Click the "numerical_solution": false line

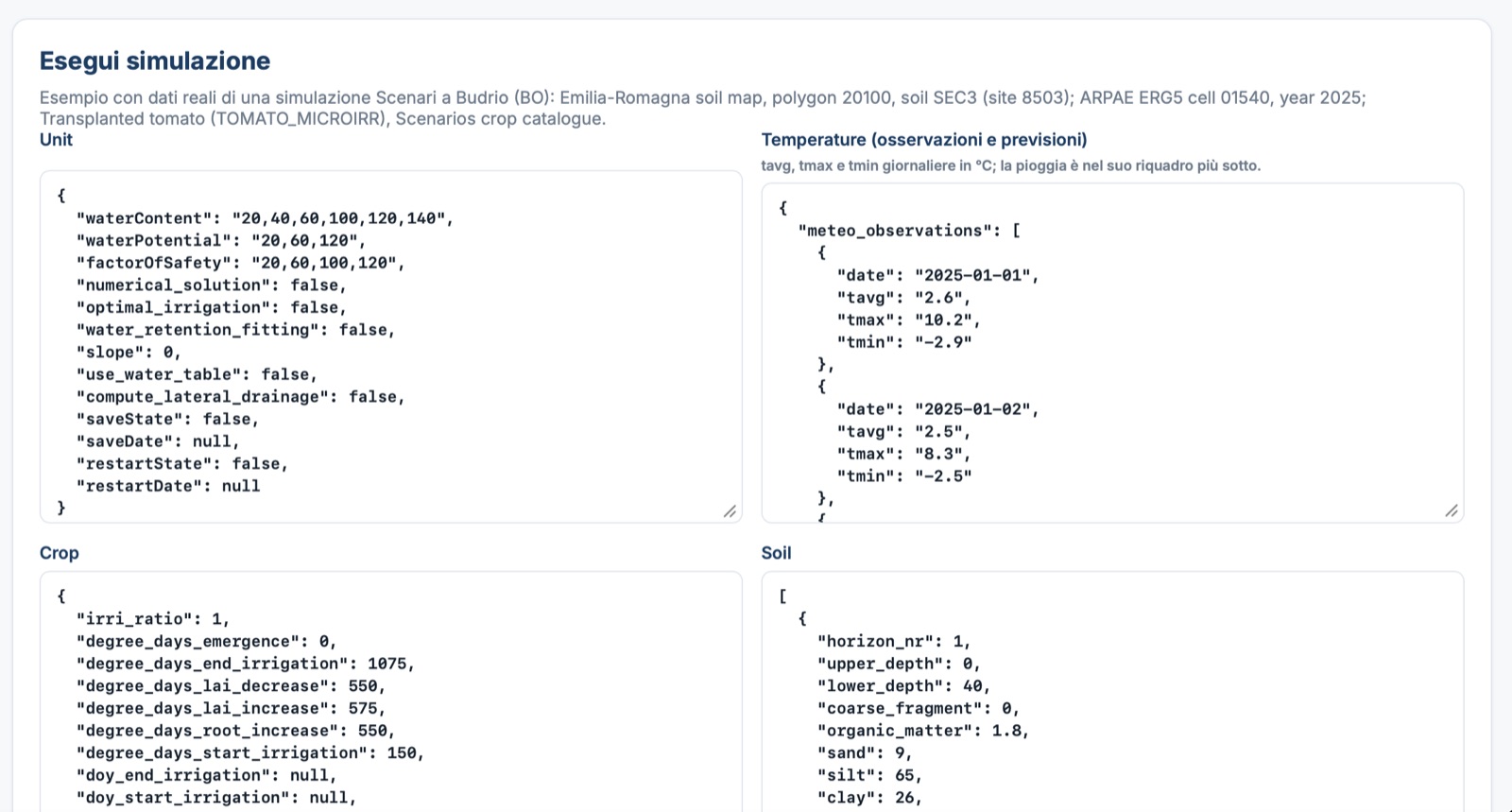[211, 285]
